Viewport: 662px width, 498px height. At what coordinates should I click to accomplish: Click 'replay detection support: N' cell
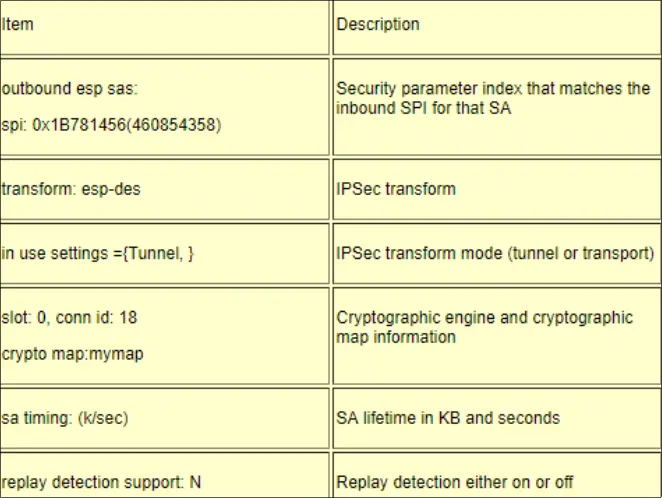click(x=101, y=482)
